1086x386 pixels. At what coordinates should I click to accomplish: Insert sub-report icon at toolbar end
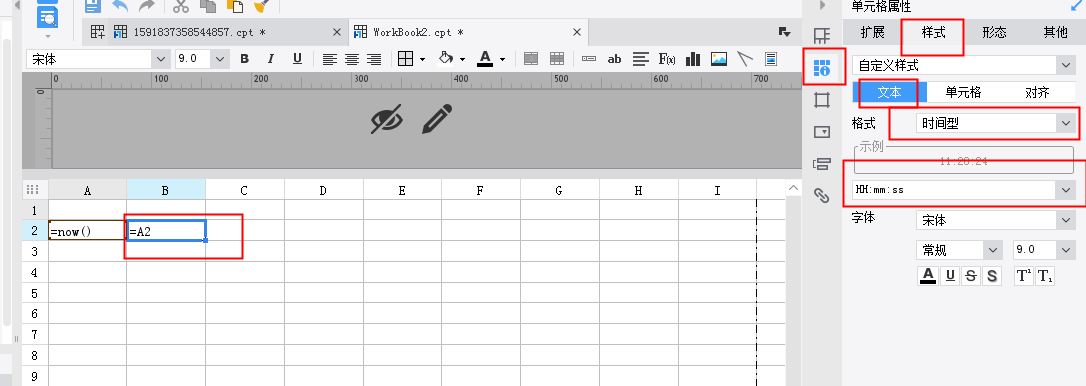click(771, 59)
